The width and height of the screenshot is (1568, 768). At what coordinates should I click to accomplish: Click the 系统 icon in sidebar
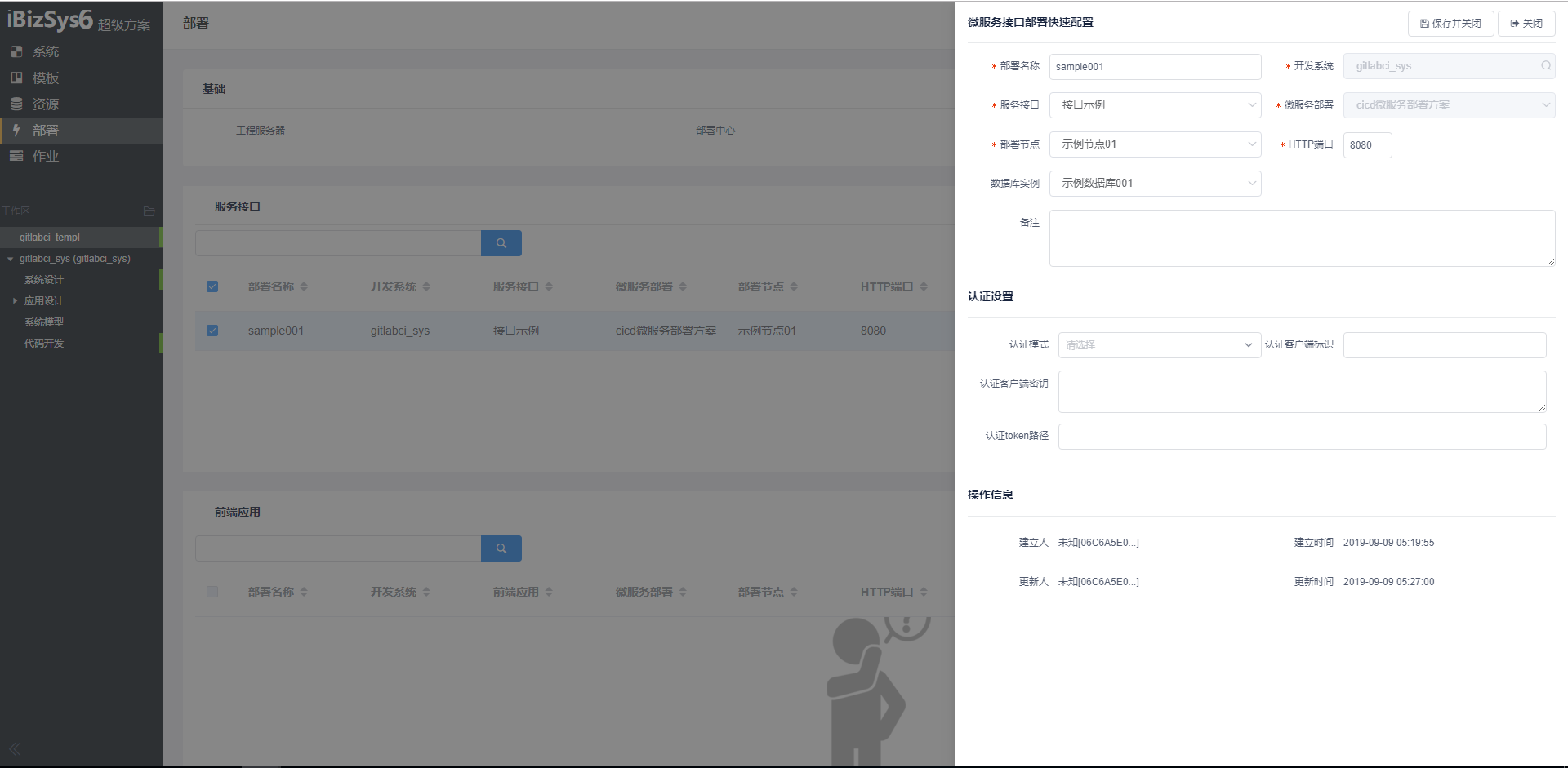pyautogui.click(x=16, y=51)
